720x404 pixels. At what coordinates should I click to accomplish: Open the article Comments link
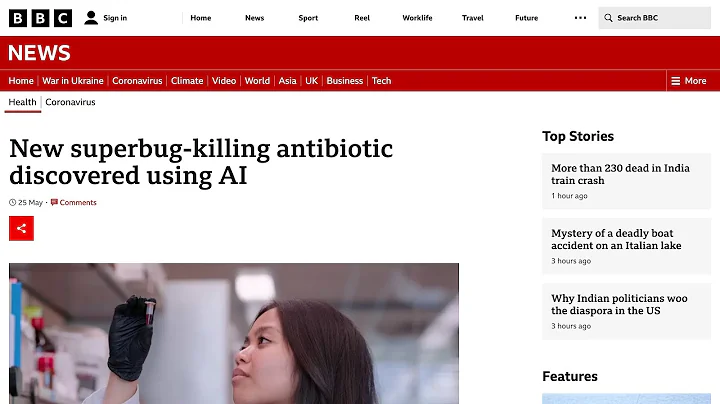click(x=78, y=202)
